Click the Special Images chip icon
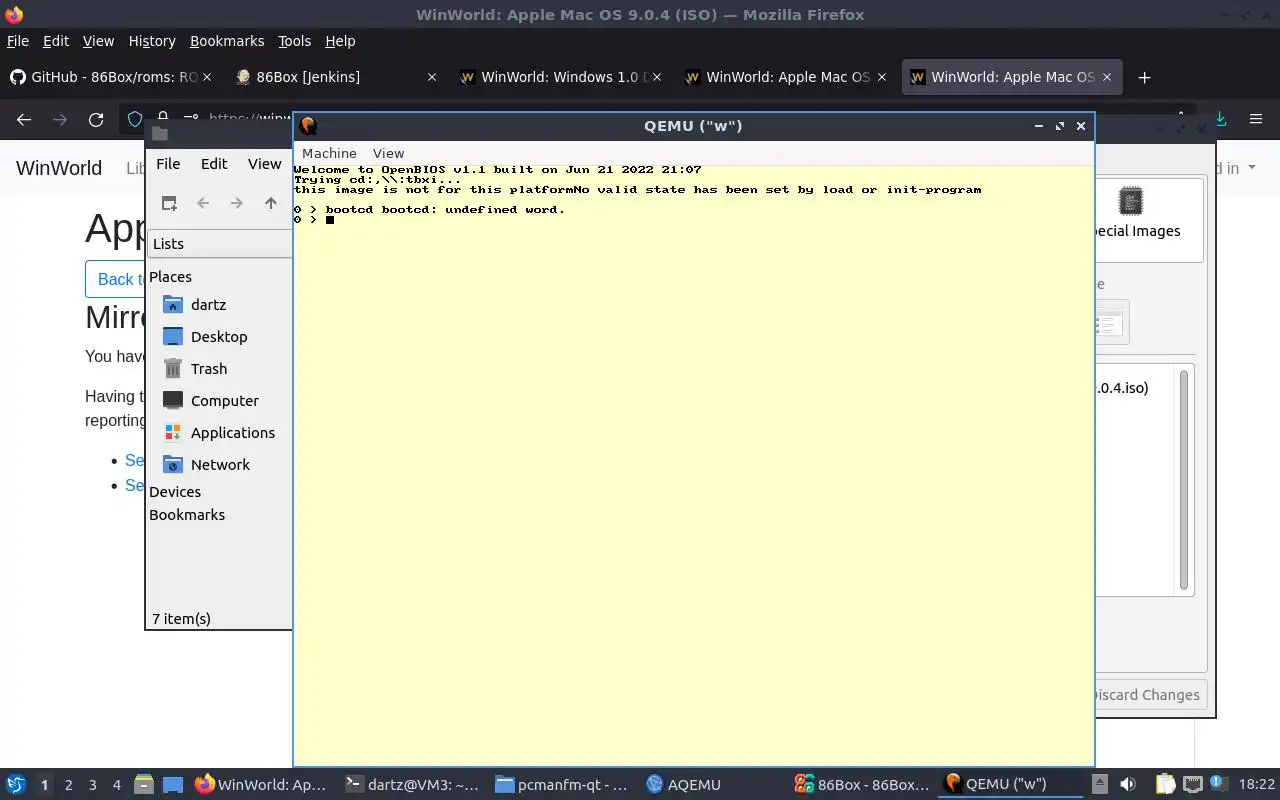1280x800 pixels. [1131, 201]
